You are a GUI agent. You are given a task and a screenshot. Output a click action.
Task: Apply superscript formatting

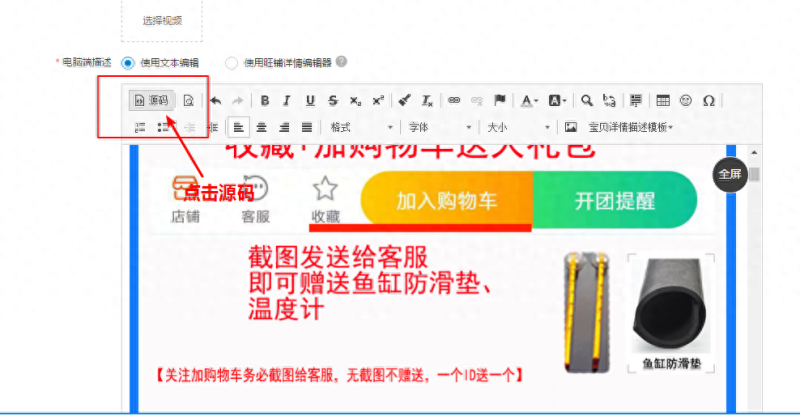coord(378,101)
